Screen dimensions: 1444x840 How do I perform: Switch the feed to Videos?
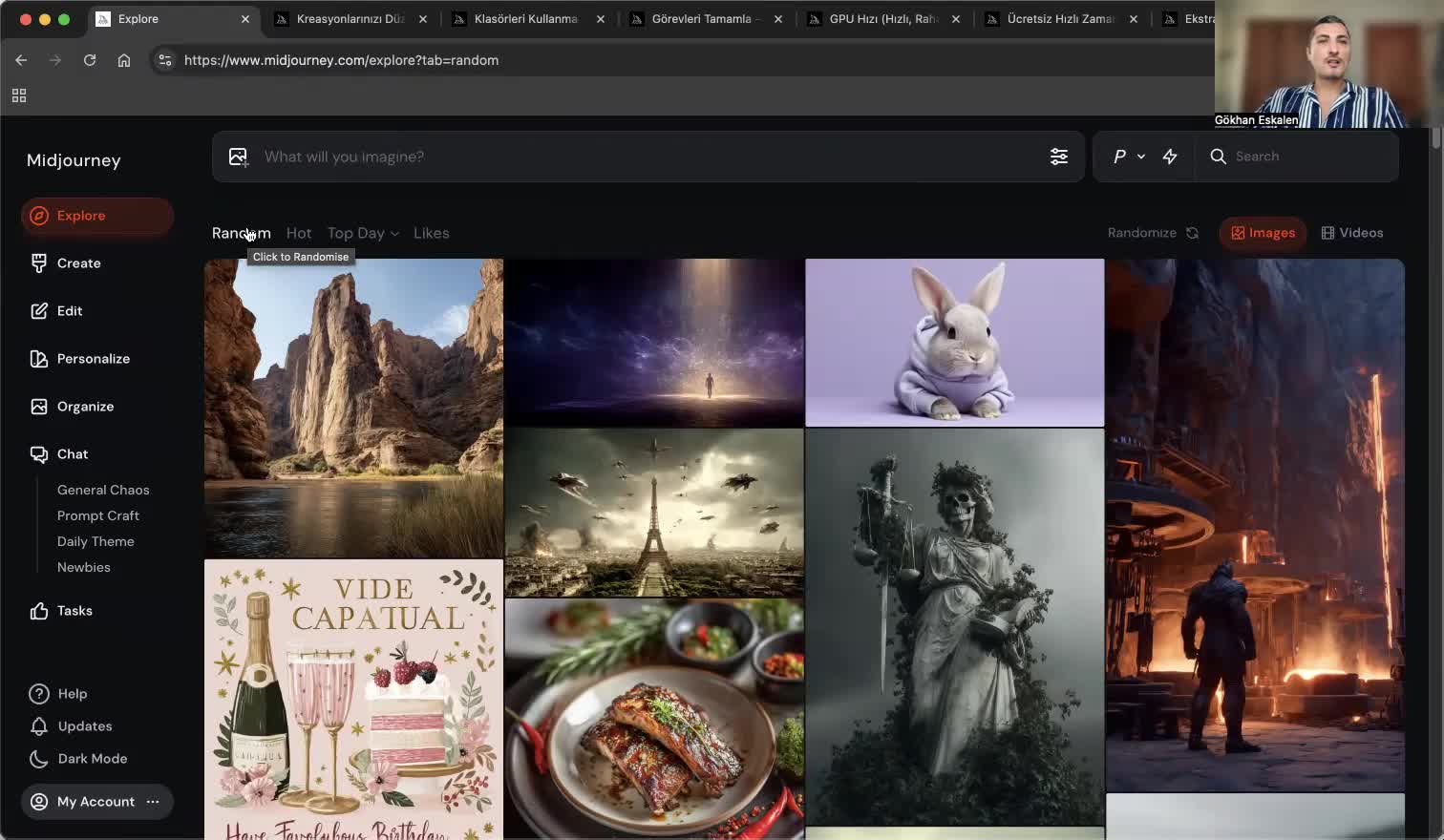1352,233
